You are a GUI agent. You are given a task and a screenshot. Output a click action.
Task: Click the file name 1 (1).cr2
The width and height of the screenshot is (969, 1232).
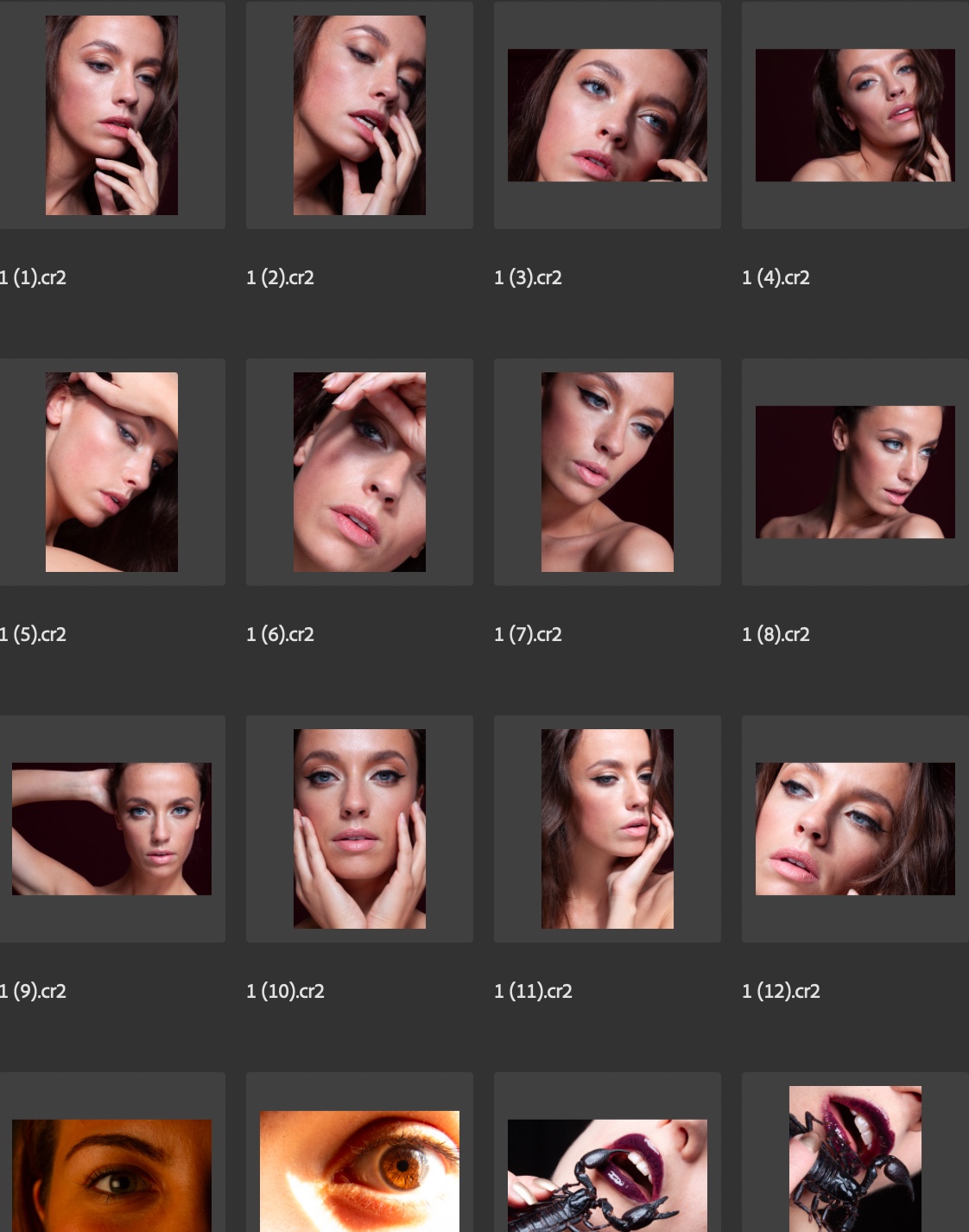[33, 277]
